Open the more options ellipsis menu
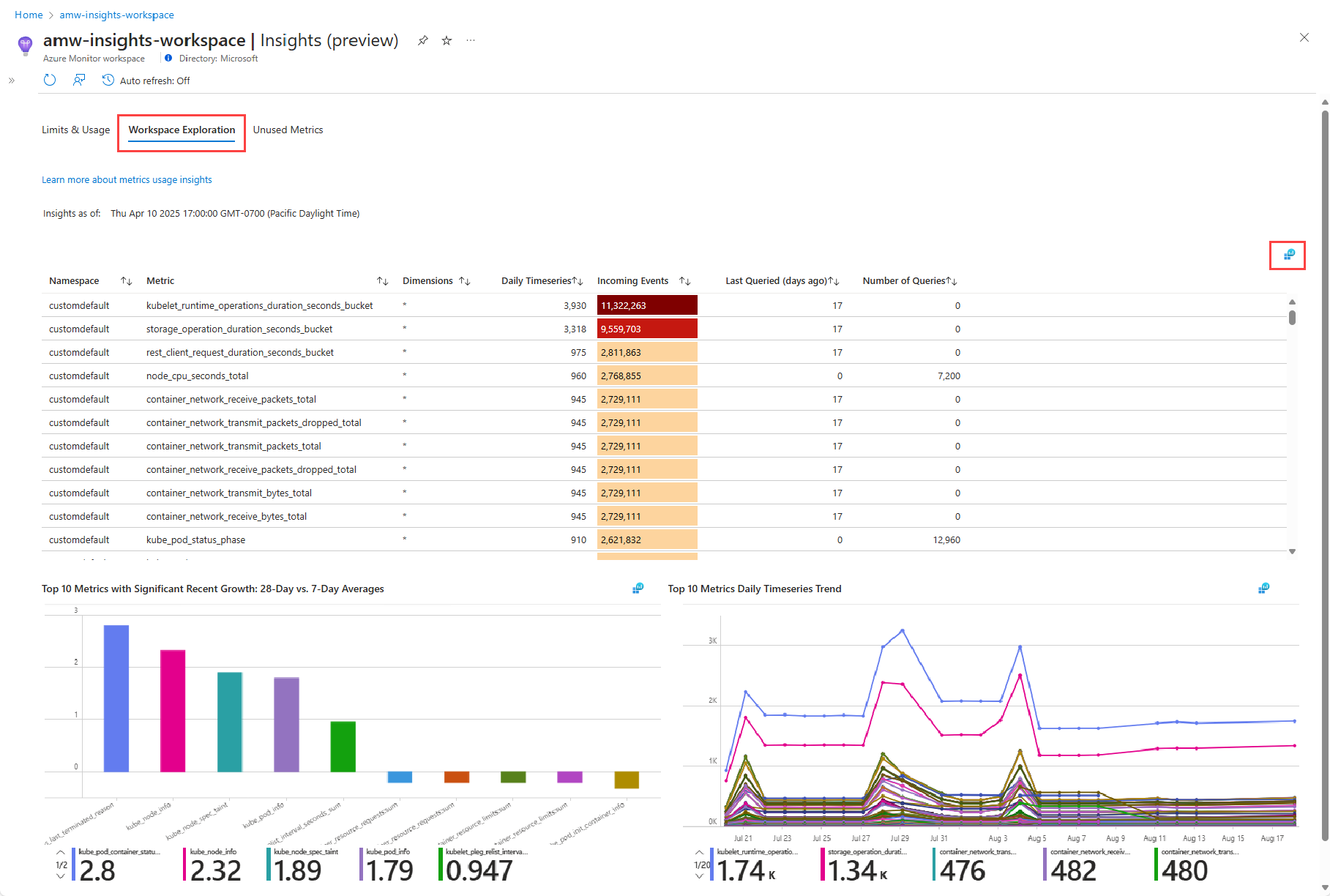 click(x=471, y=41)
